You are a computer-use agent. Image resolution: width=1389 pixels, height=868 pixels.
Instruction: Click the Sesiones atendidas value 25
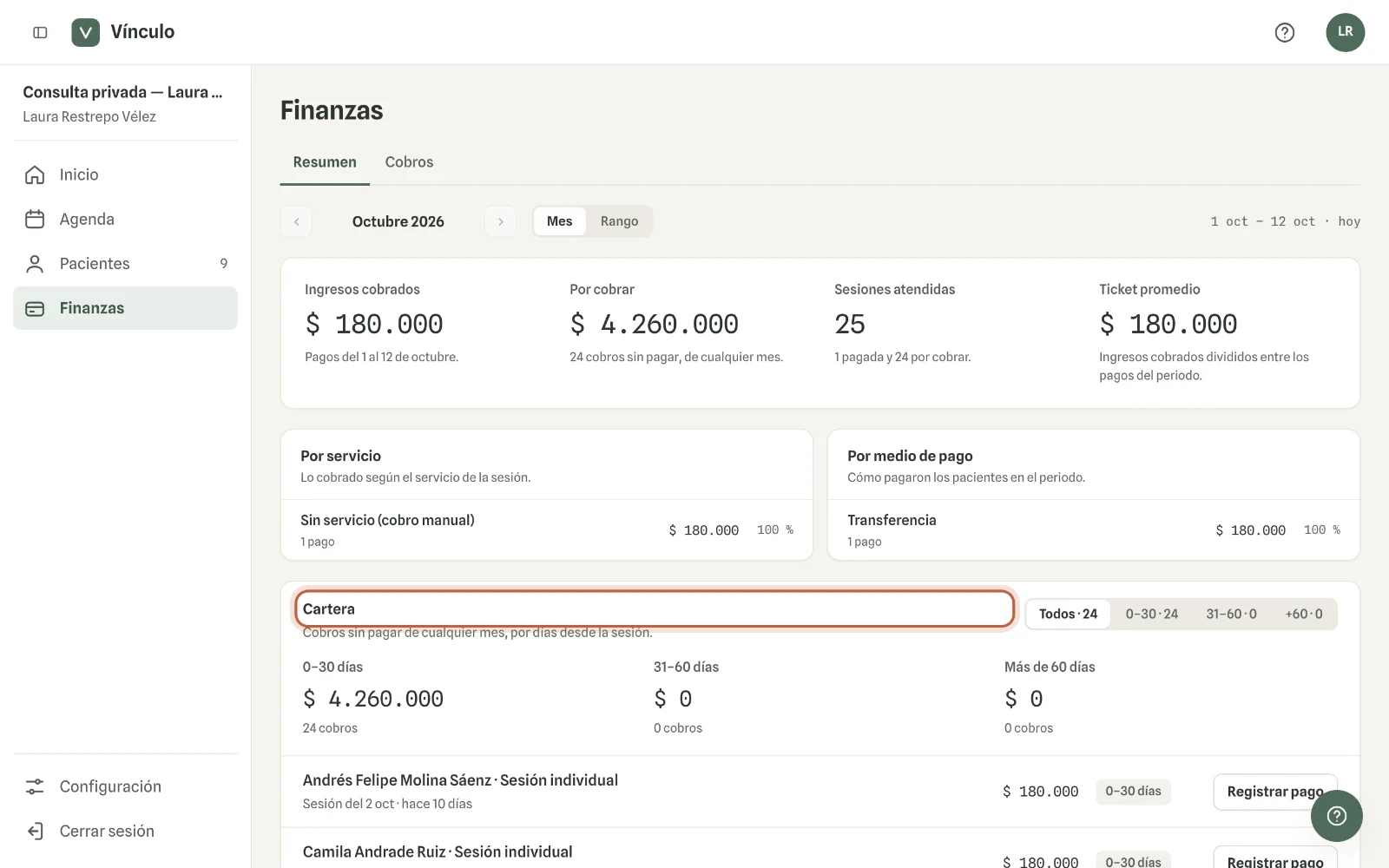tap(850, 324)
